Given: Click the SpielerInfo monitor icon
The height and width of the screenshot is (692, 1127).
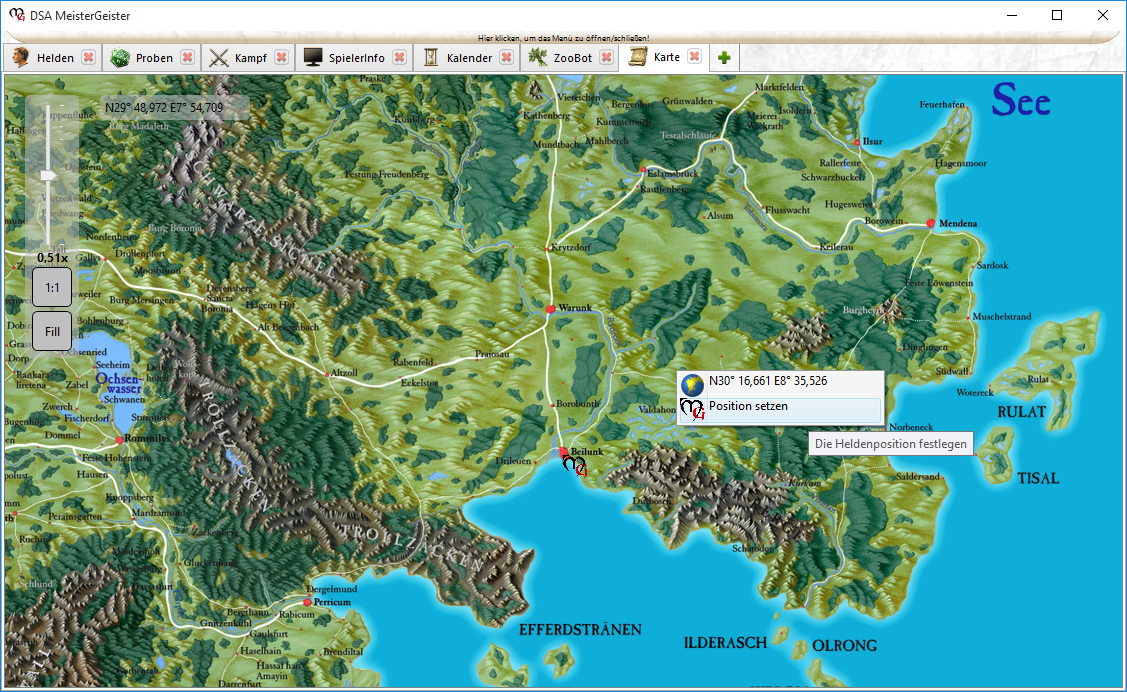Looking at the screenshot, I should 313,57.
